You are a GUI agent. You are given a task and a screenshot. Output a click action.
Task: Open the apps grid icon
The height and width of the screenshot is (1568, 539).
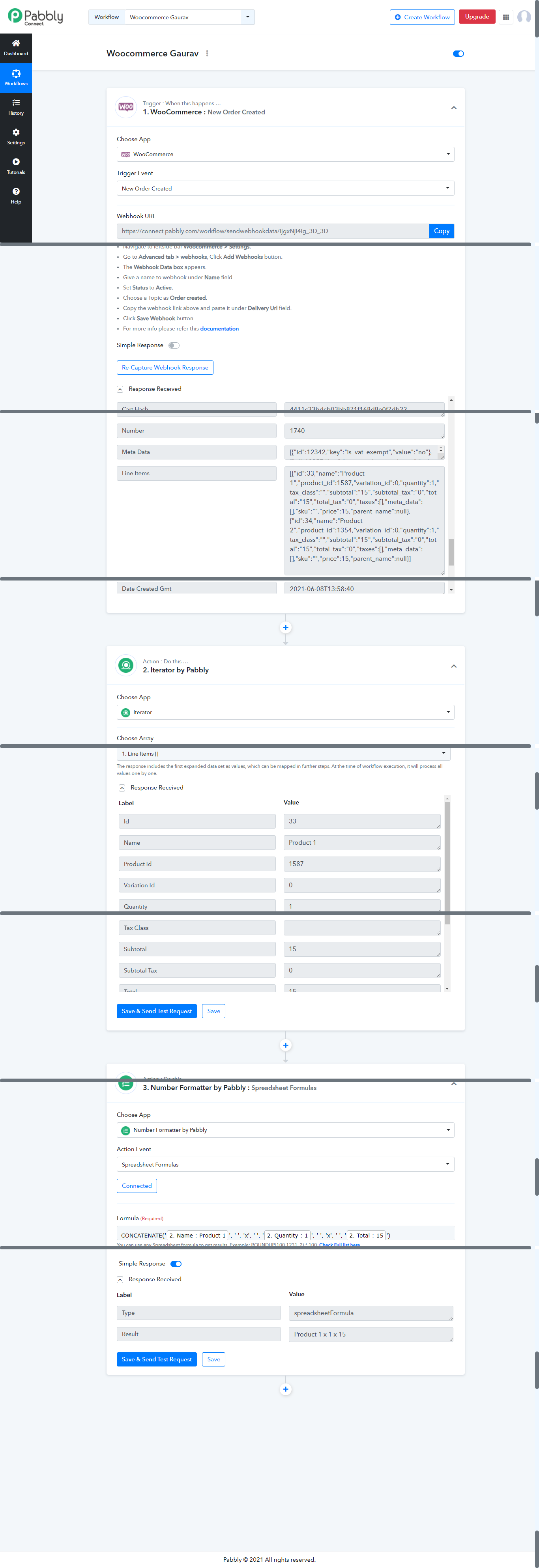[505, 17]
